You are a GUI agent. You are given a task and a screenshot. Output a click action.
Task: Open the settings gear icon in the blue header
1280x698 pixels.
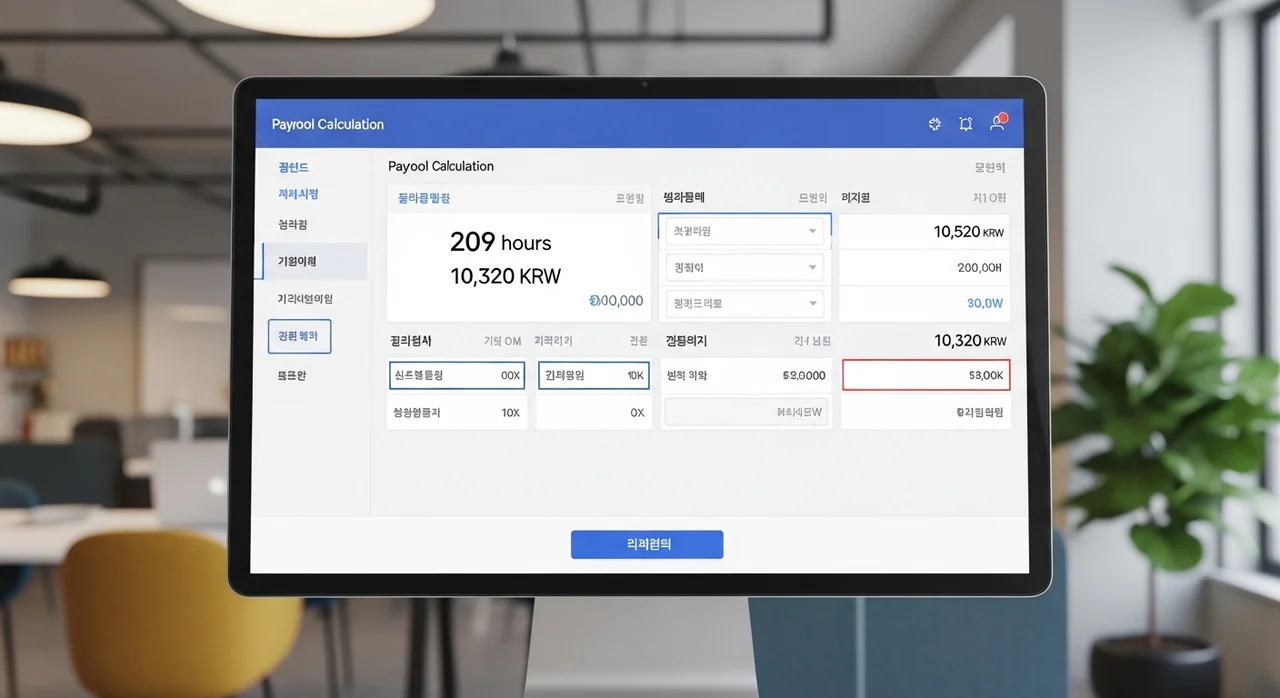click(935, 124)
